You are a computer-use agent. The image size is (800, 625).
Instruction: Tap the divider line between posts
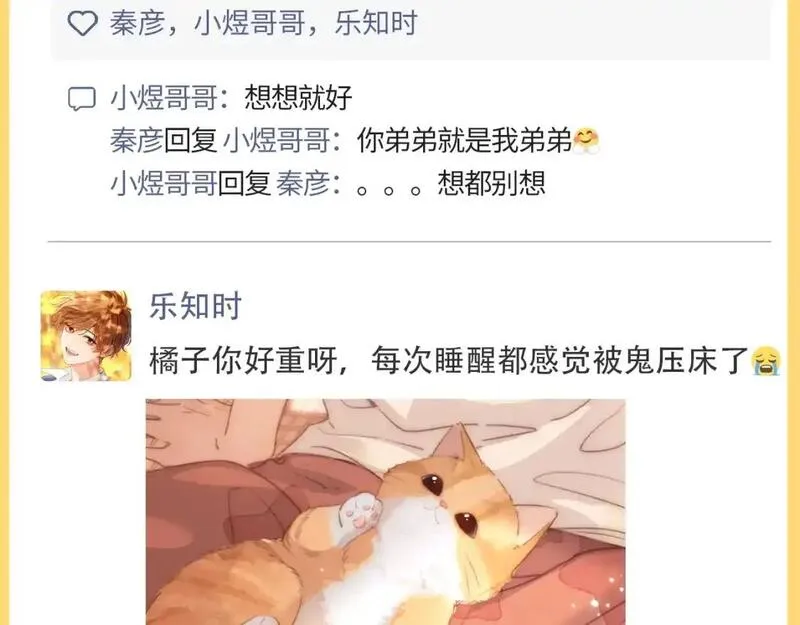coord(410,241)
